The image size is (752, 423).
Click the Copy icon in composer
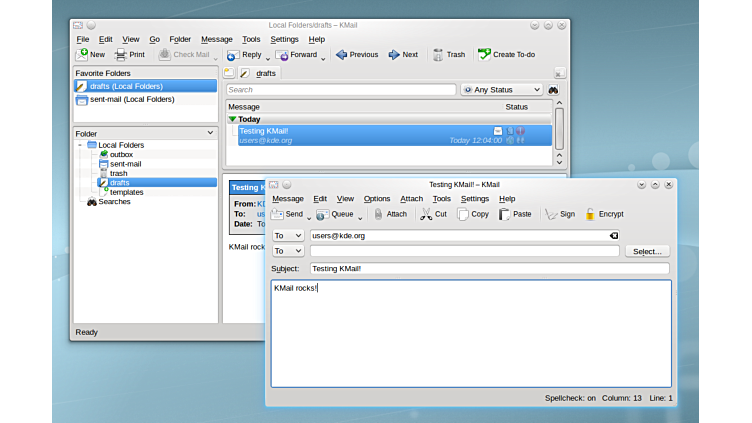coord(464,214)
